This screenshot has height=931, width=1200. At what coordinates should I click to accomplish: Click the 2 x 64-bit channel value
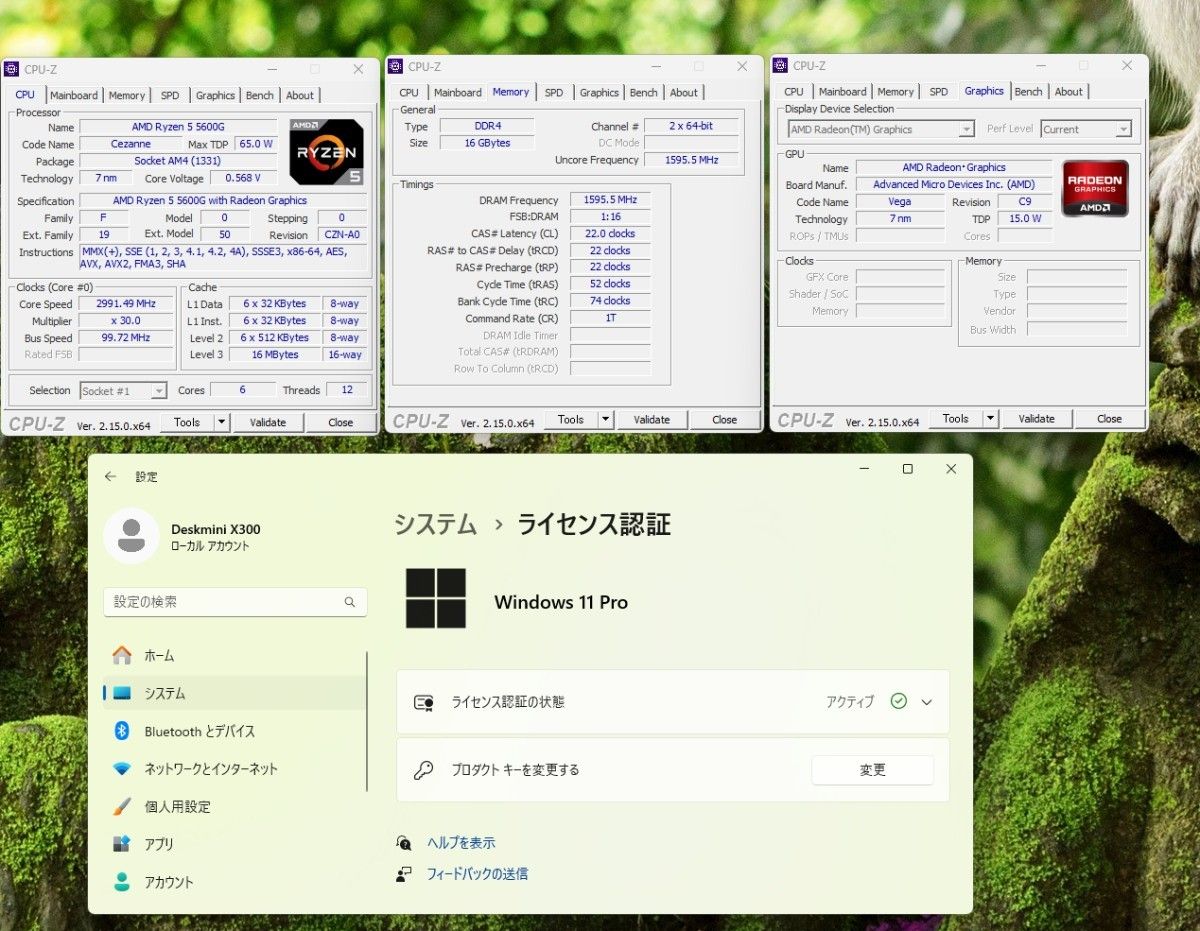(x=691, y=126)
